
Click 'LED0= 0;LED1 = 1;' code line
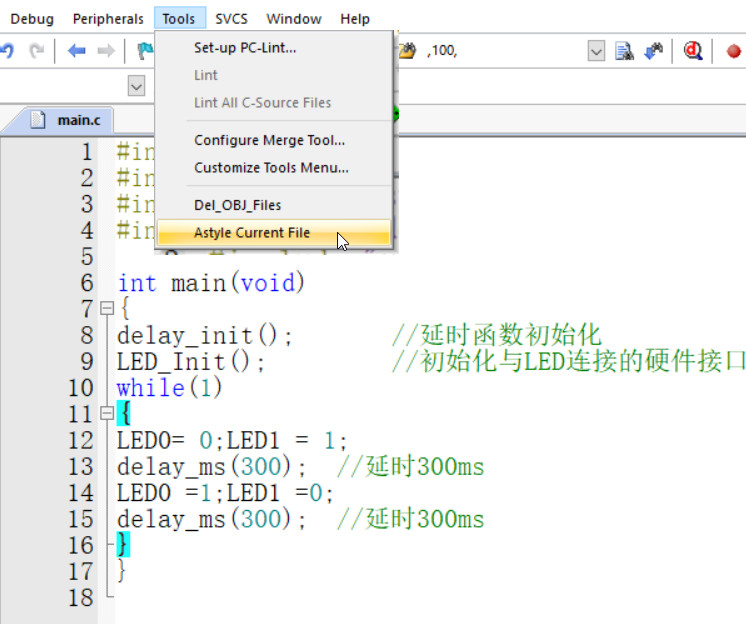[x=232, y=440]
